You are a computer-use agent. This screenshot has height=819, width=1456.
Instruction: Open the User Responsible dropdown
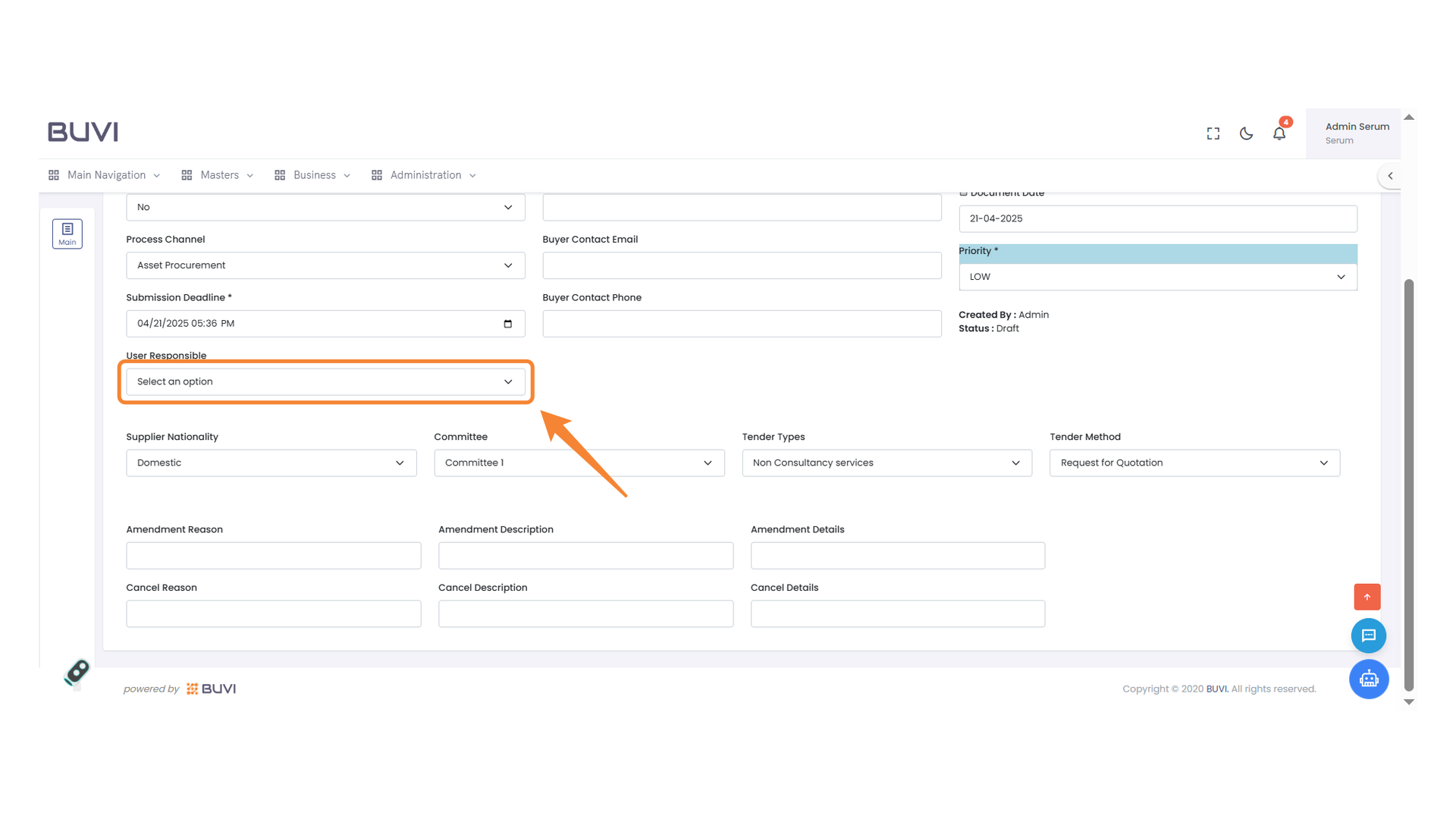point(325,381)
